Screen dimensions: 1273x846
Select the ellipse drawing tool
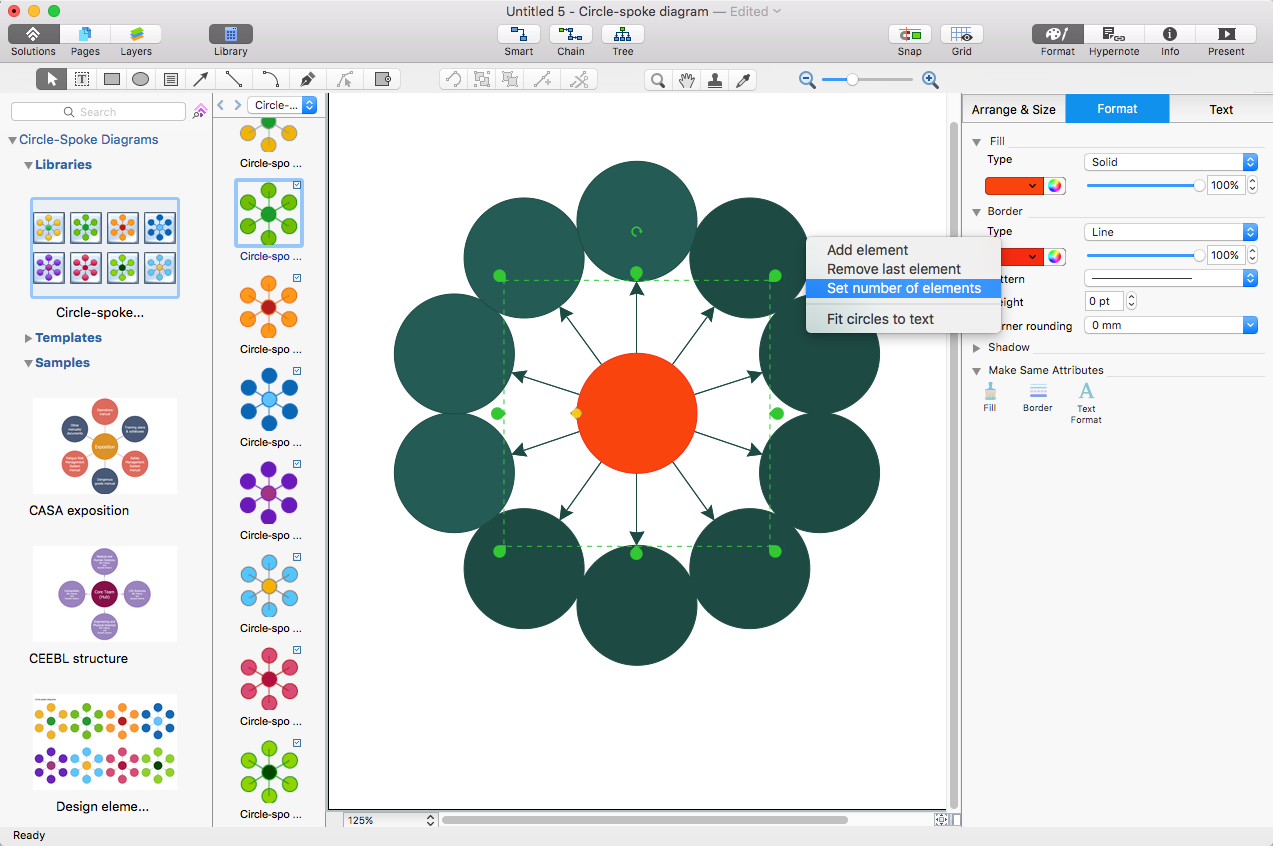[x=141, y=80]
